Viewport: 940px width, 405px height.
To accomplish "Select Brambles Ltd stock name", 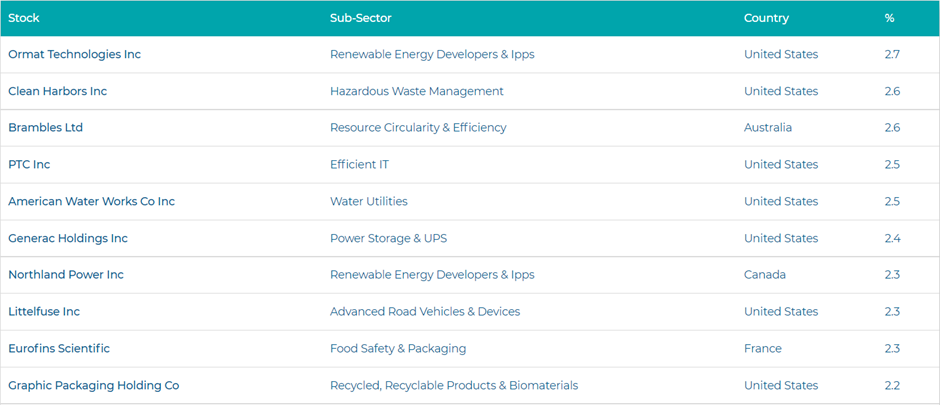I will [46, 128].
